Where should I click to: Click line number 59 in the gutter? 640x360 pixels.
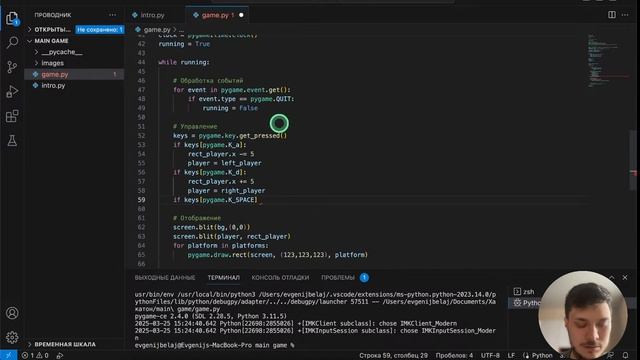[x=141, y=200]
